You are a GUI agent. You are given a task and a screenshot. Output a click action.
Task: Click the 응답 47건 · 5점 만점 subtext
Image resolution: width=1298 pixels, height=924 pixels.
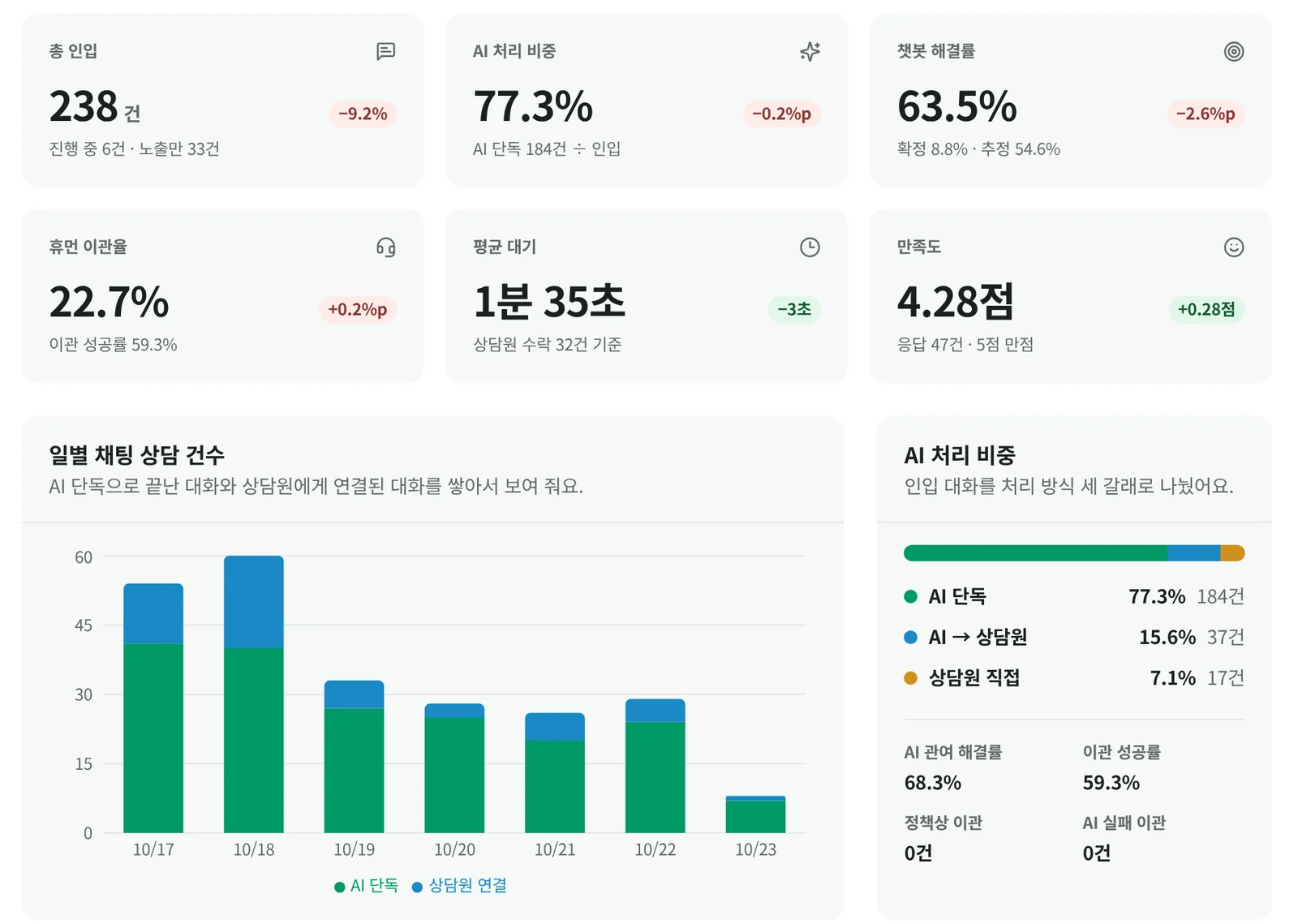(x=965, y=345)
